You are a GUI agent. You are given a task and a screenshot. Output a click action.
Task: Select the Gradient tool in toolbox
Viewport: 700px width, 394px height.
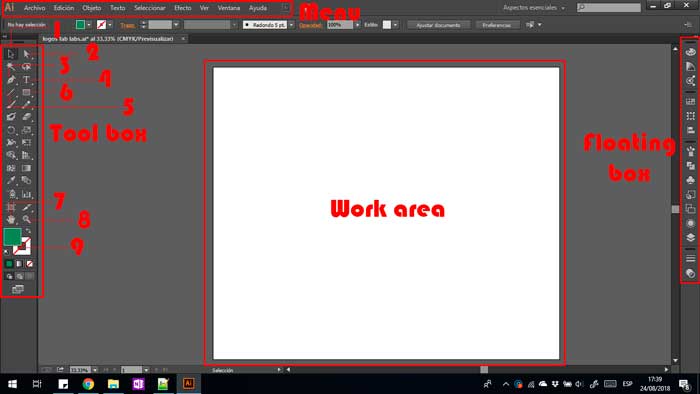(27, 168)
